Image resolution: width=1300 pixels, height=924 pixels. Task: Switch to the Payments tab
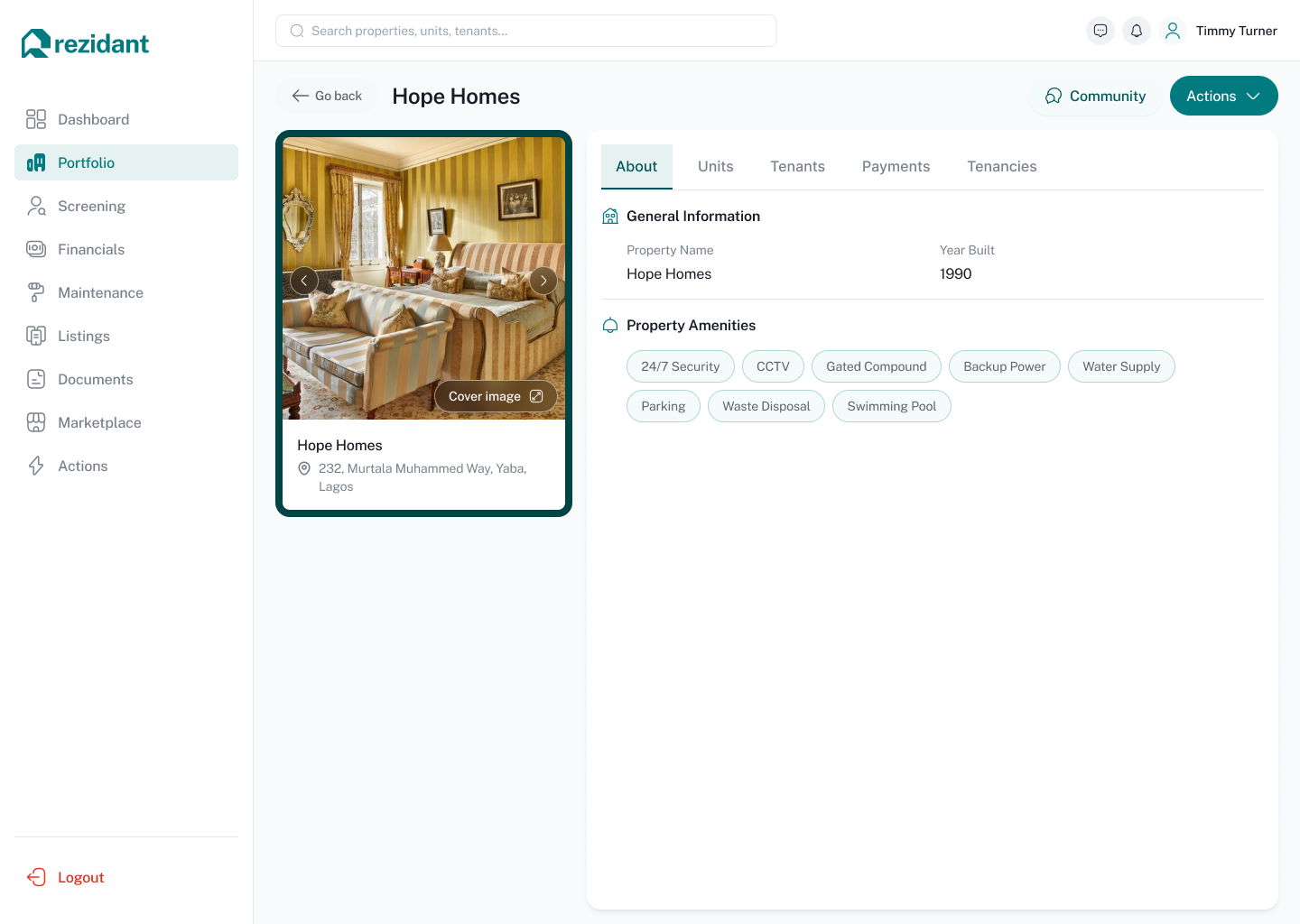coord(896,166)
